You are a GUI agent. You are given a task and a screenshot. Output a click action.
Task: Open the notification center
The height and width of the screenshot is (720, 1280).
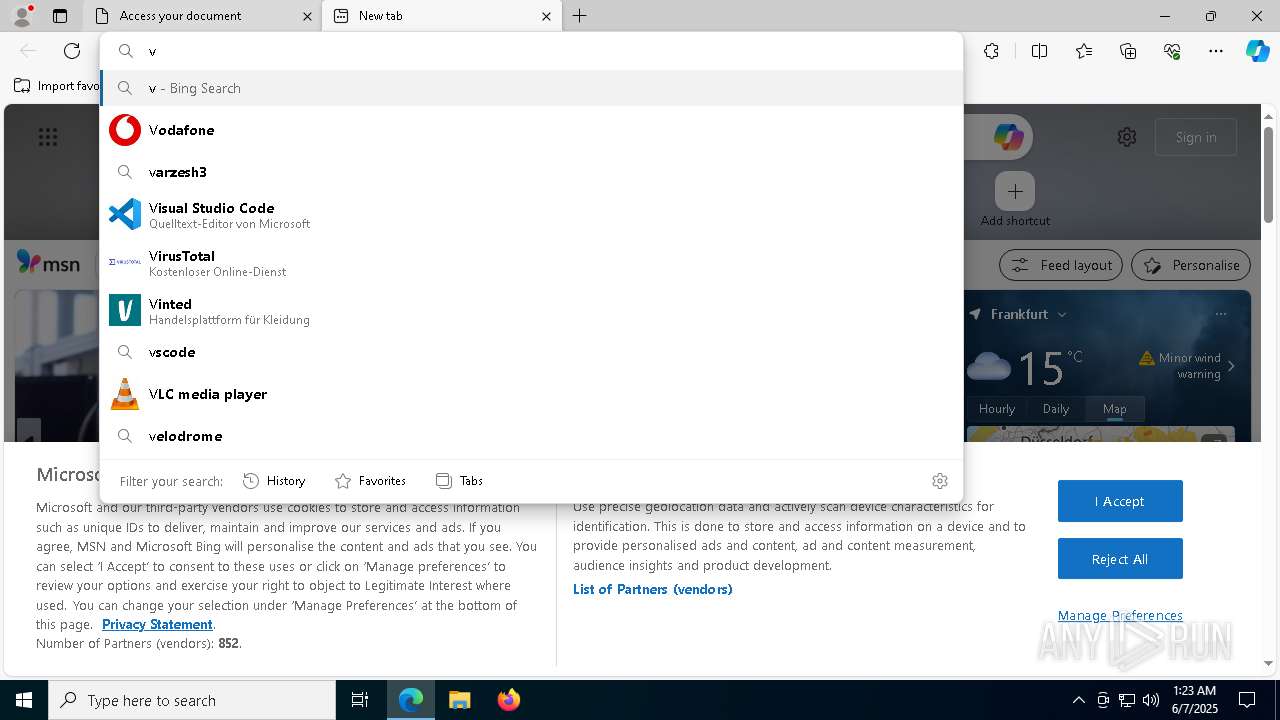click(1247, 700)
